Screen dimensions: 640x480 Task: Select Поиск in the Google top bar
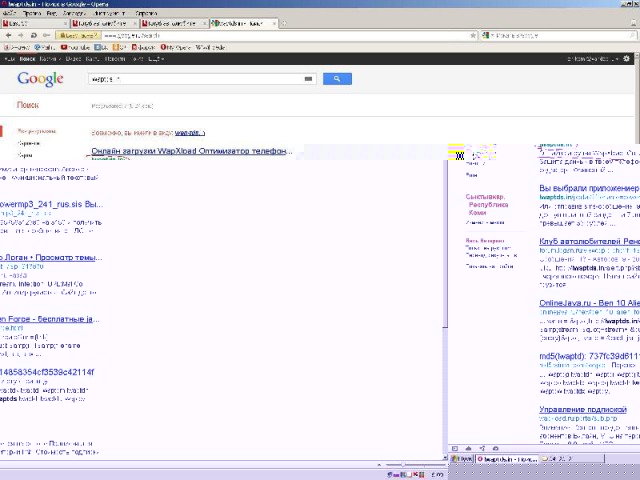point(27,59)
